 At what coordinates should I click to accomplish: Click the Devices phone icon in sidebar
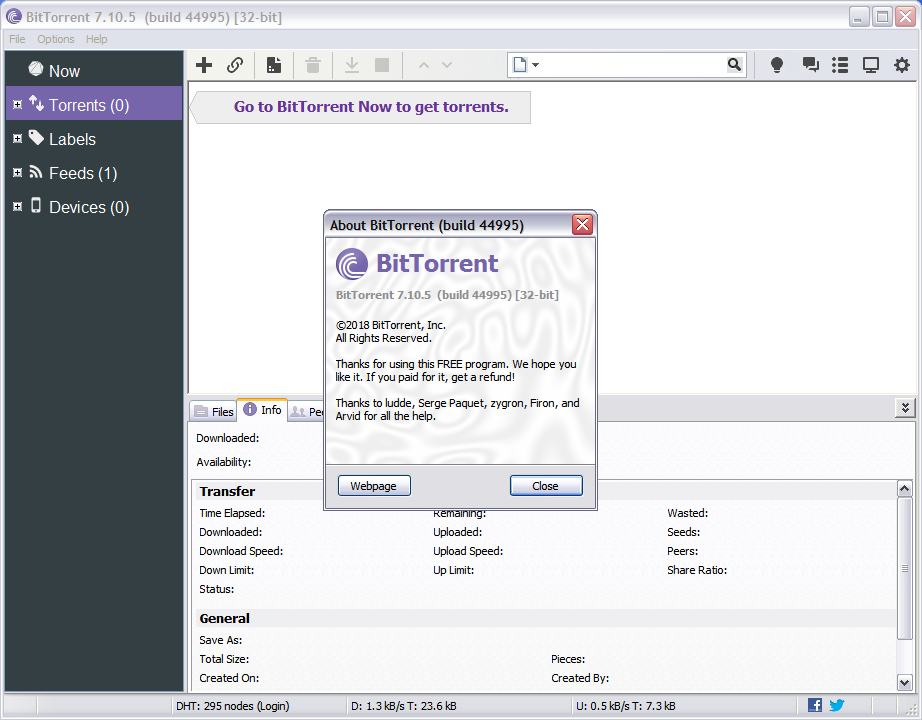point(36,205)
